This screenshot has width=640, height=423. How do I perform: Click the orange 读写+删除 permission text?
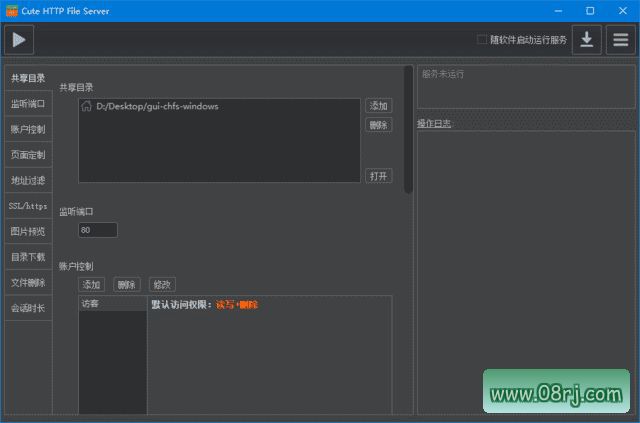(237, 305)
